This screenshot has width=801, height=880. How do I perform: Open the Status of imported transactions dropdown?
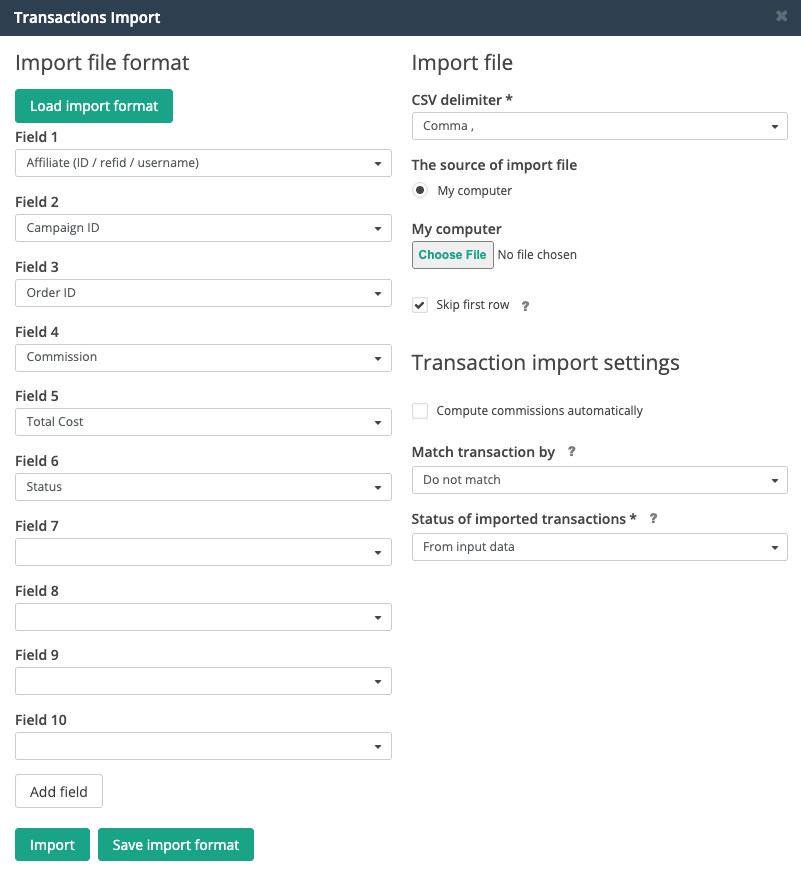click(x=599, y=547)
